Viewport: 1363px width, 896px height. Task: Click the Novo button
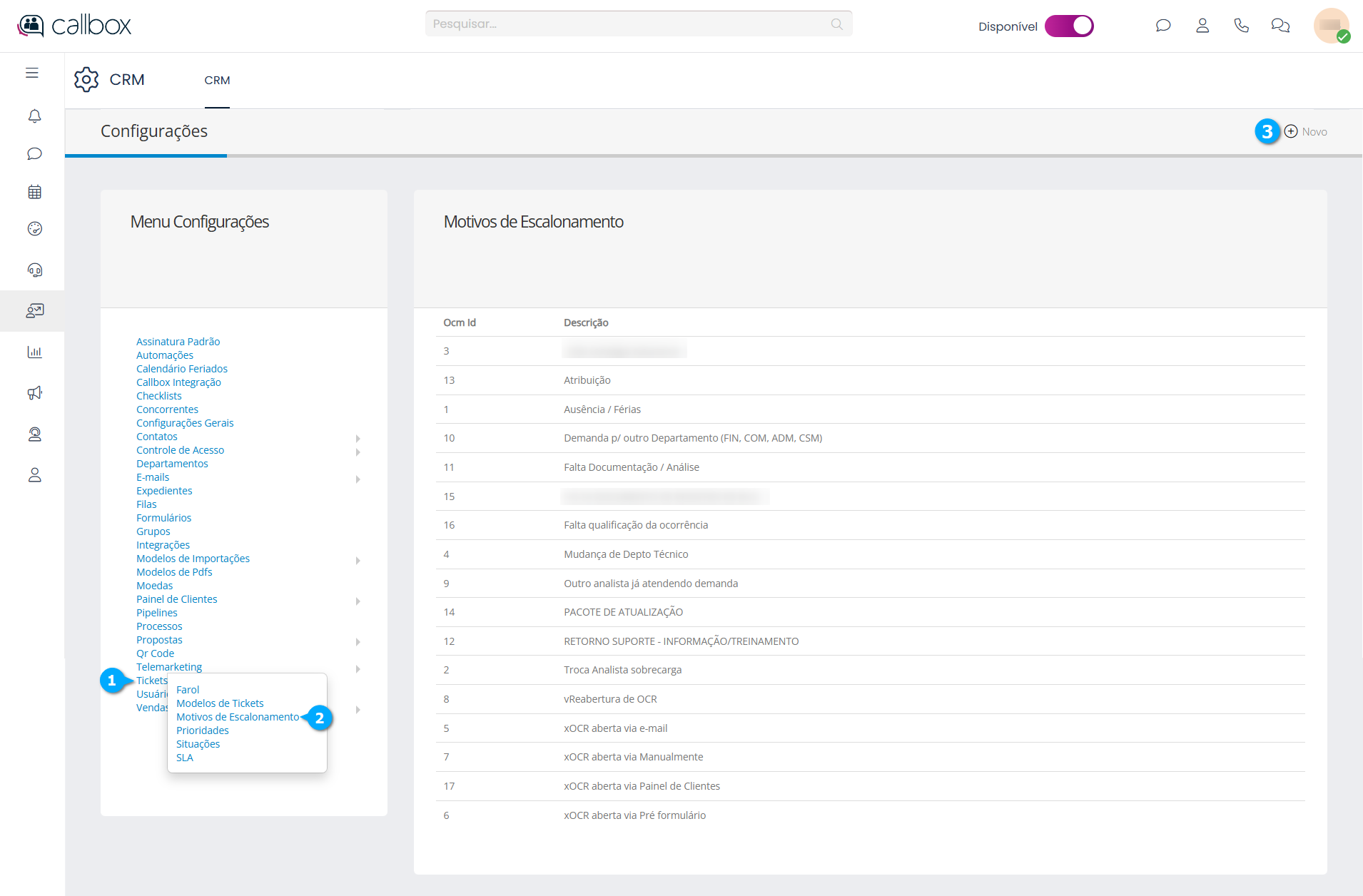point(1306,131)
